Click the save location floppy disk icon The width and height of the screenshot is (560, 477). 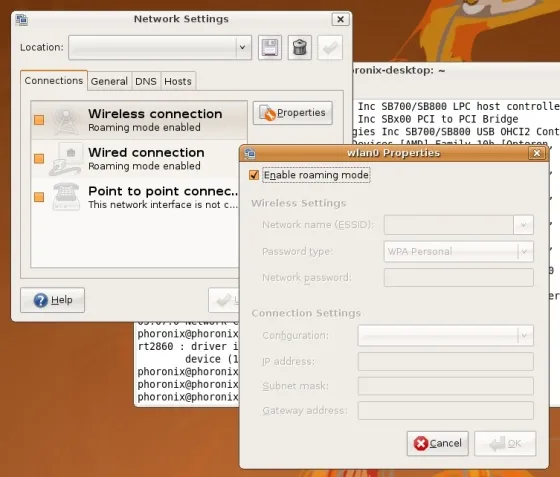coord(270,47)
